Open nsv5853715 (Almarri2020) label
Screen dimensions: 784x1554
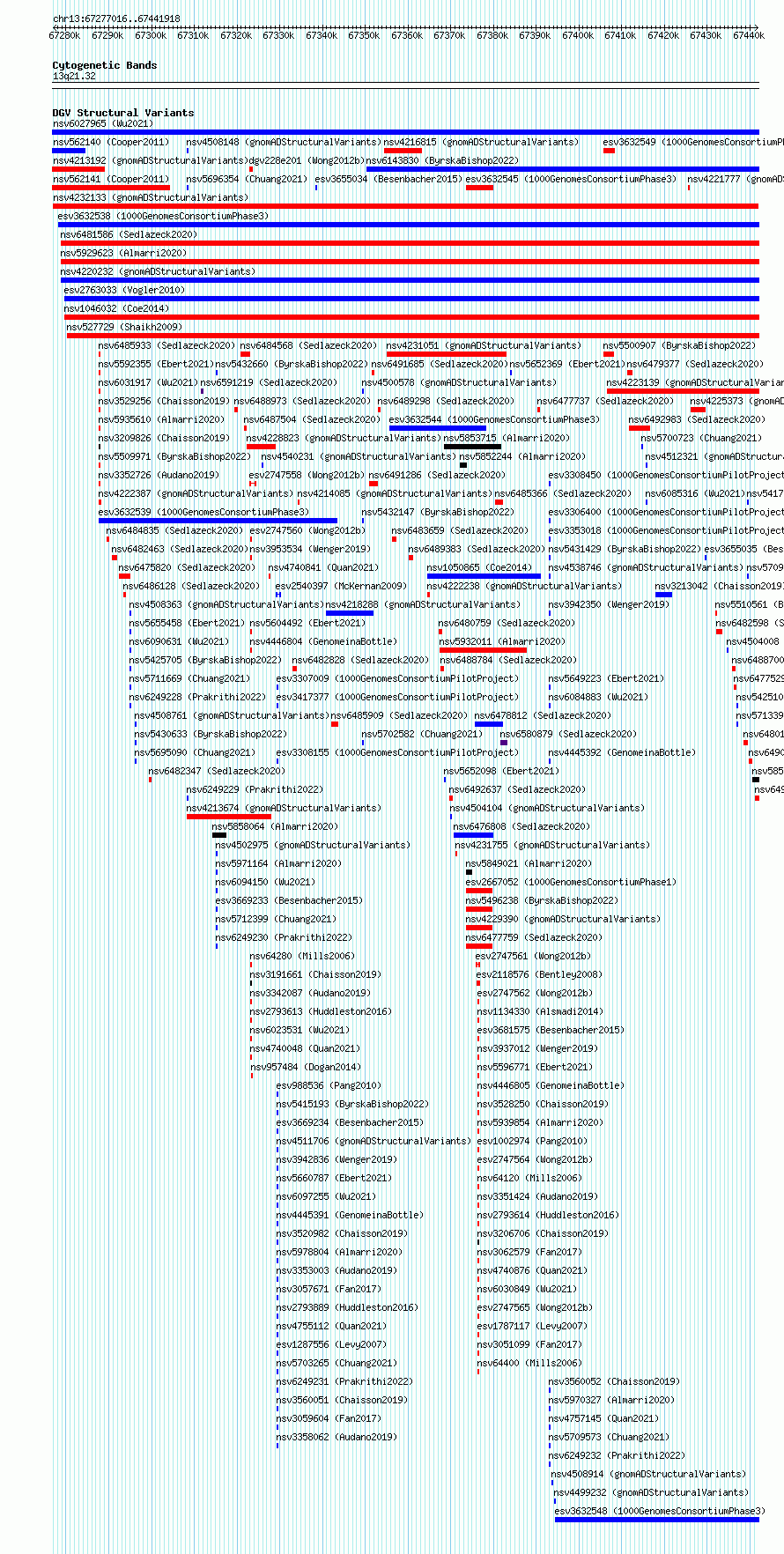click(x=507, y=438)
